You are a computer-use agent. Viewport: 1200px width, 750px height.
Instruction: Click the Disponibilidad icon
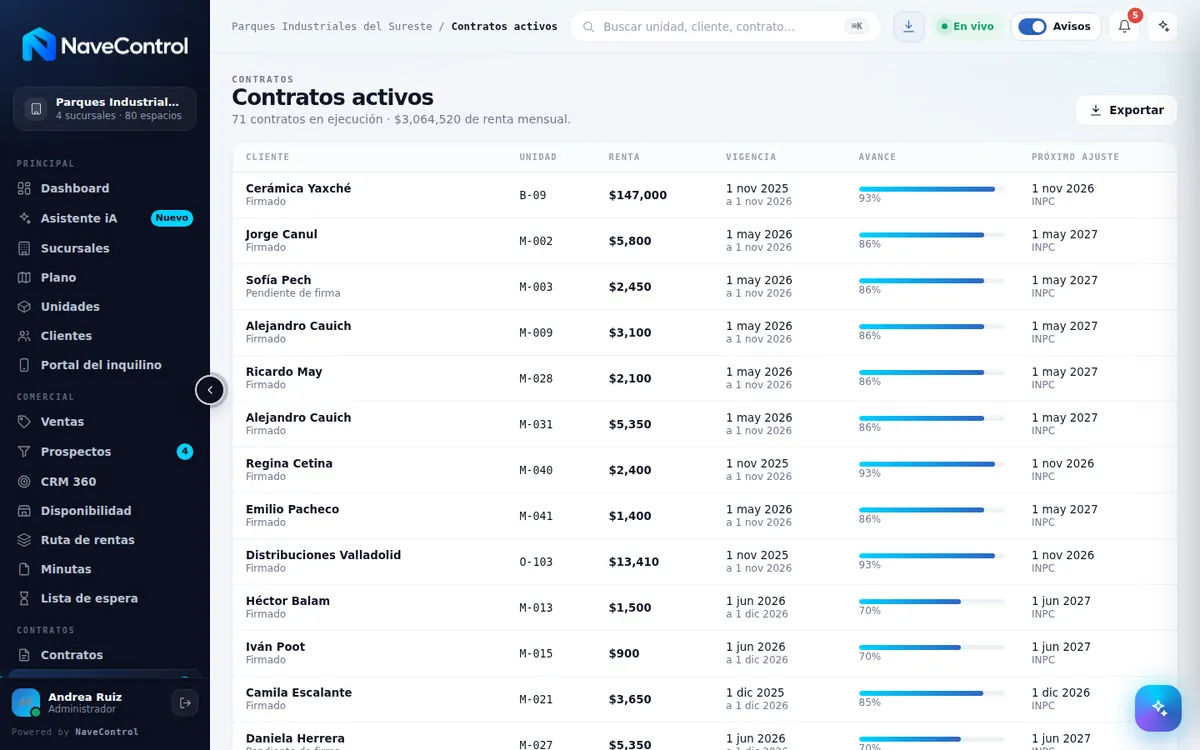coord(25,511)
